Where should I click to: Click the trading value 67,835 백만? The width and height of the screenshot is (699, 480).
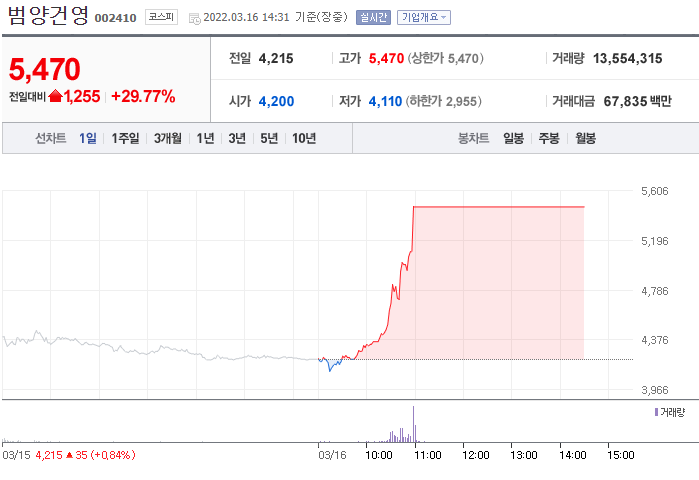[x=637, y=101]
